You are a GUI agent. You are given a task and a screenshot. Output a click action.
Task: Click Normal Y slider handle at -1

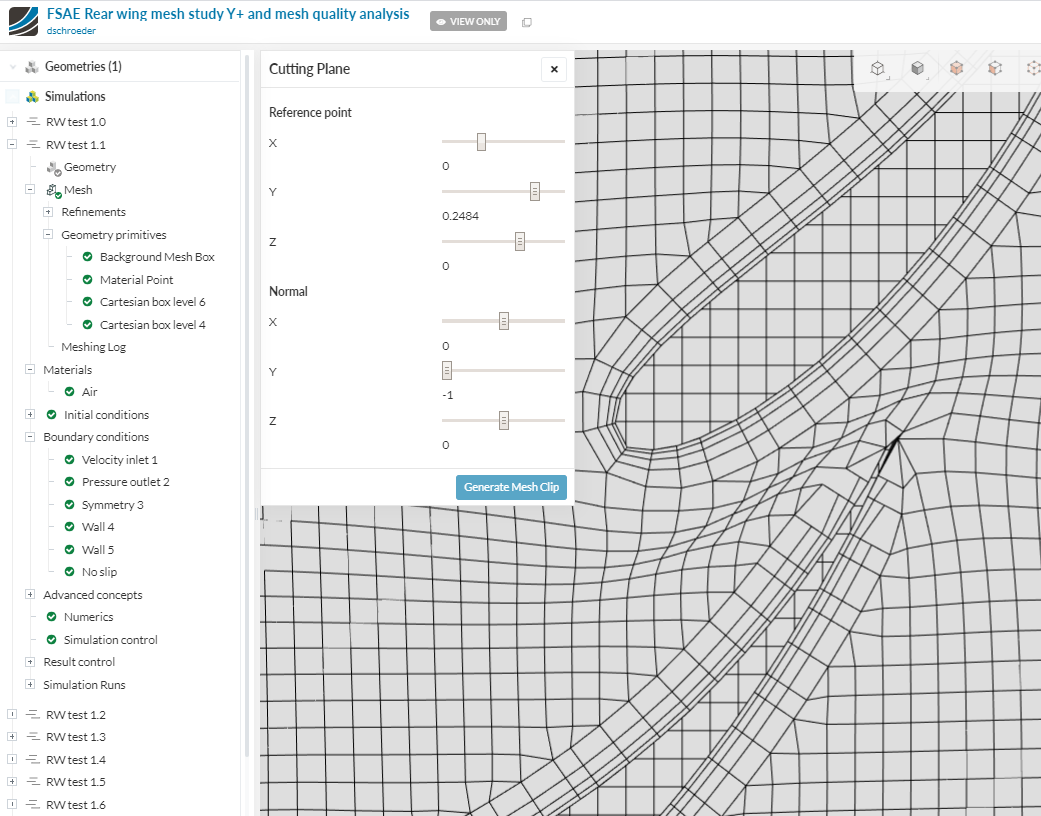[447, 370]
